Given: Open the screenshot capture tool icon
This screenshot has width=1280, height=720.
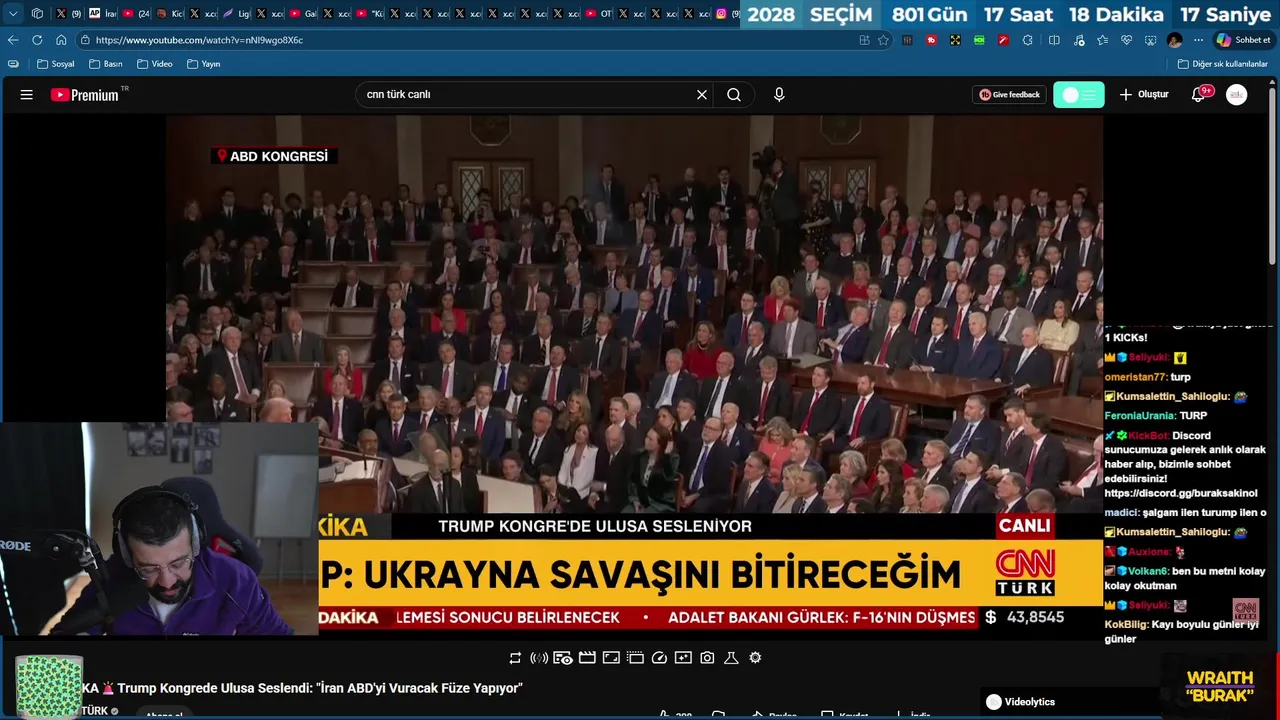Looking at the screenshot, I should 1150,40.
